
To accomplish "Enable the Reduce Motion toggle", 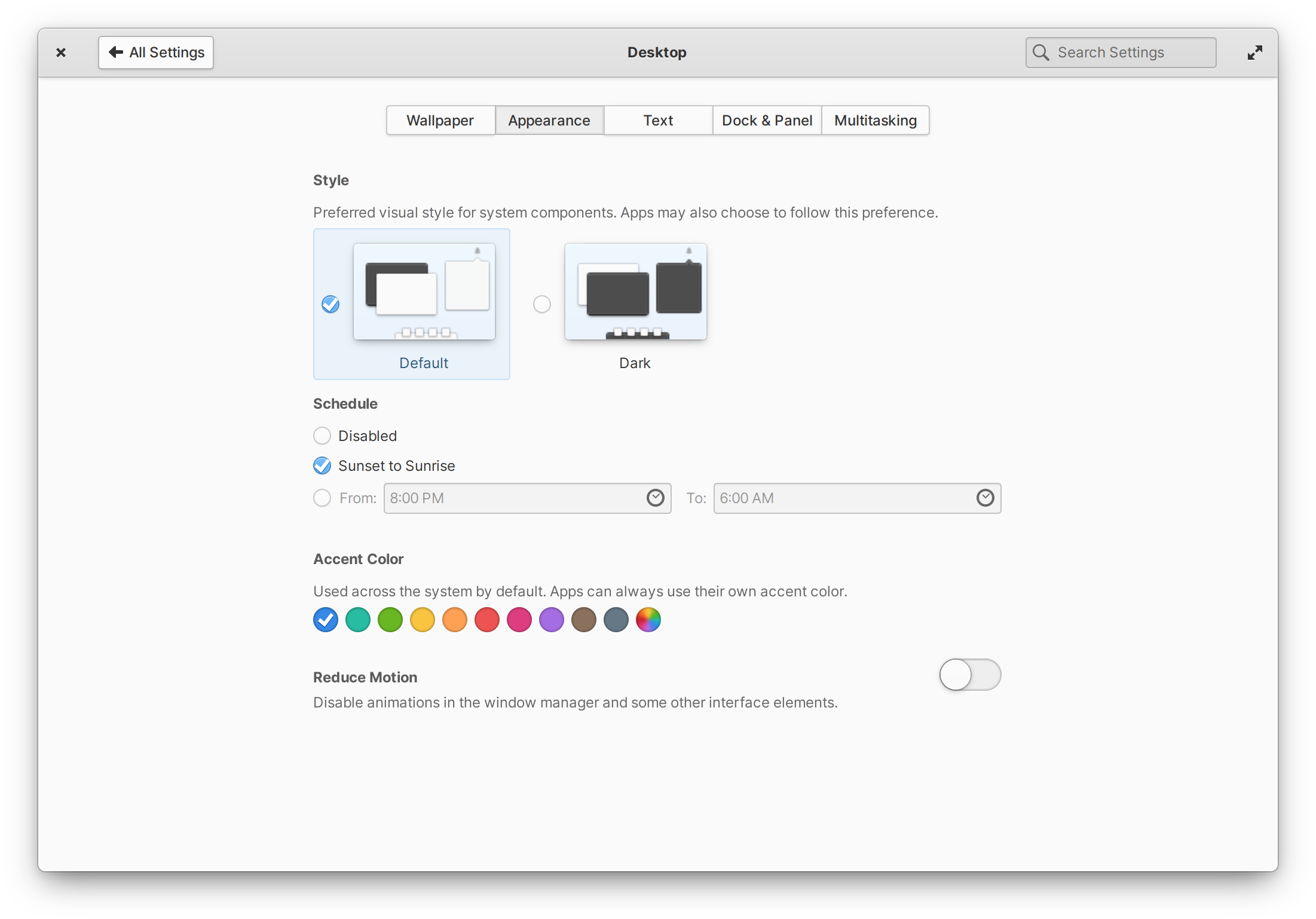I will tap(968, 675).
